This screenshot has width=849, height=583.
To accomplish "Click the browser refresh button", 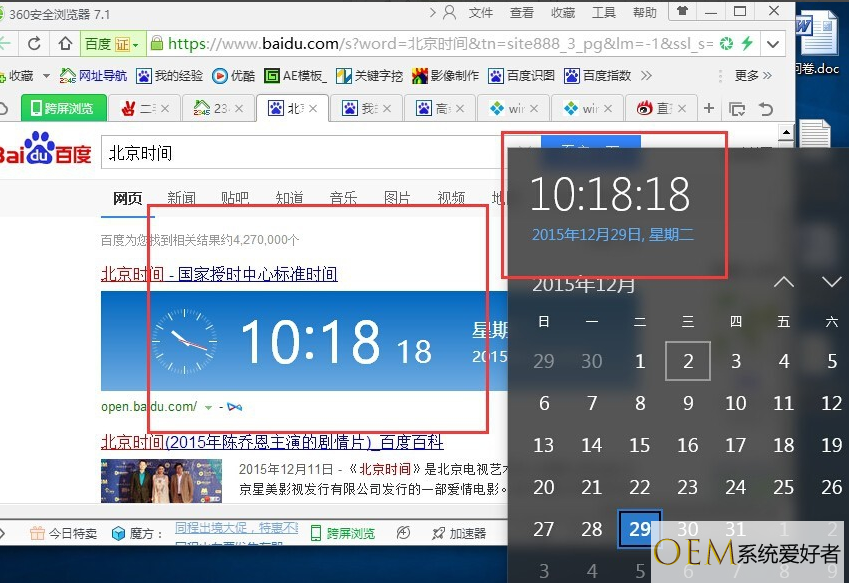I will pos(34,44).
